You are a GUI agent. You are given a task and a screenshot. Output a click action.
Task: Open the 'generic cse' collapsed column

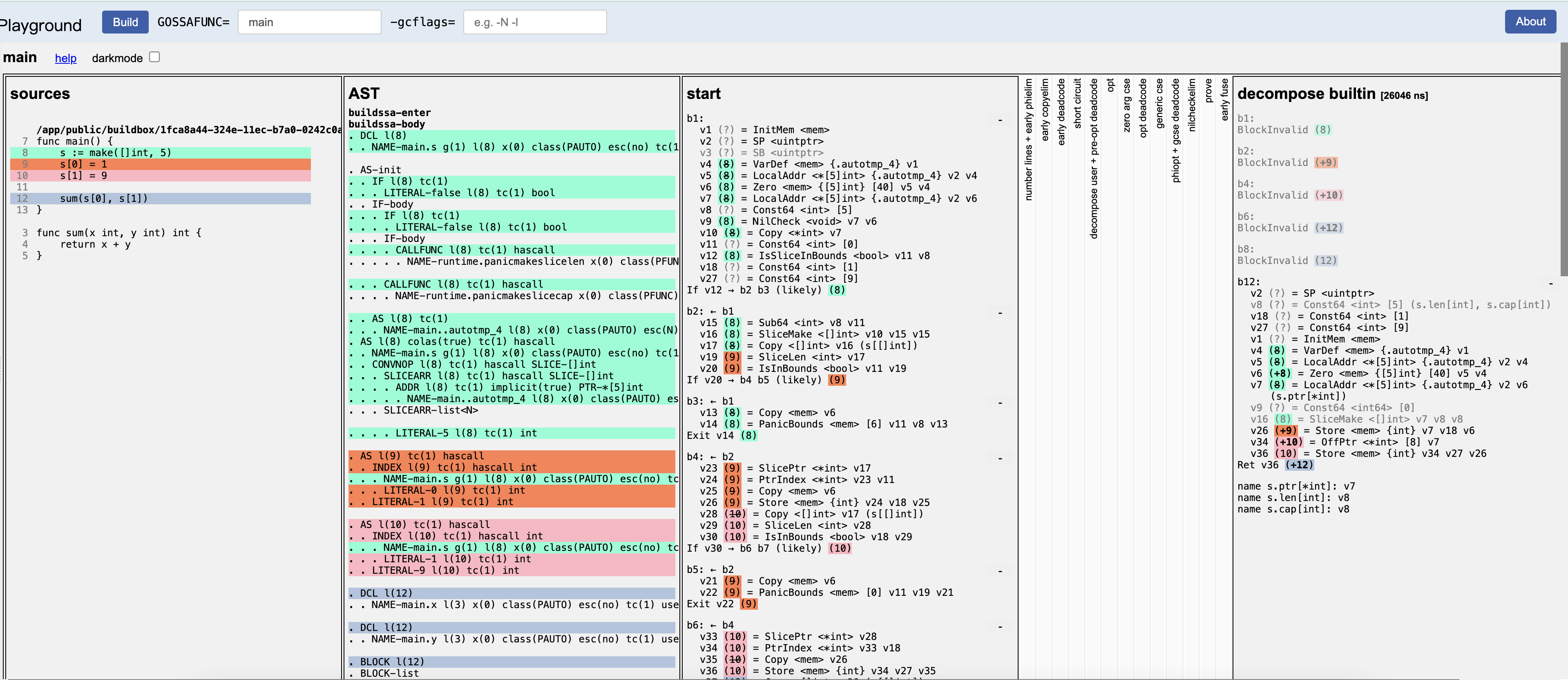click(1159, 103)
